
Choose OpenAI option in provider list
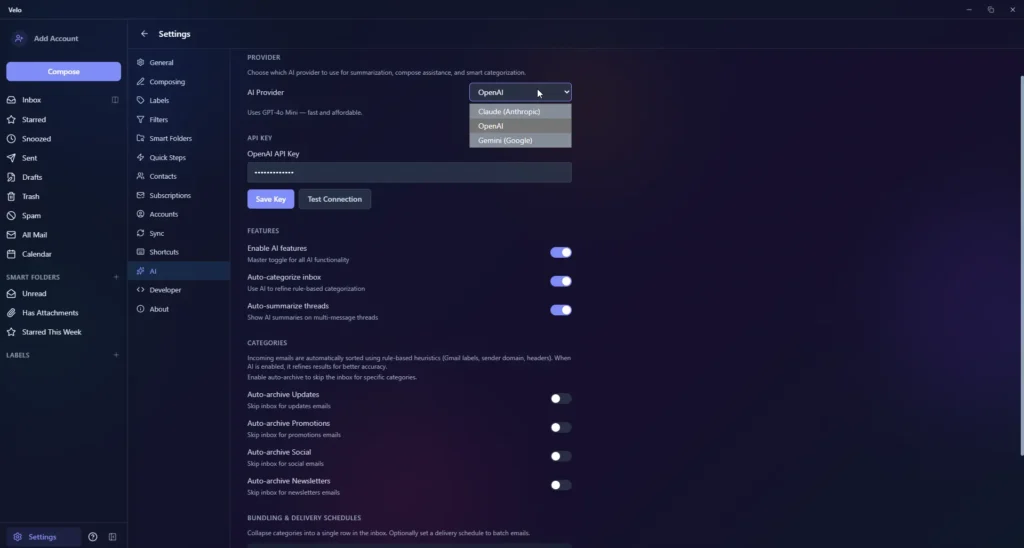coord(520,126)
